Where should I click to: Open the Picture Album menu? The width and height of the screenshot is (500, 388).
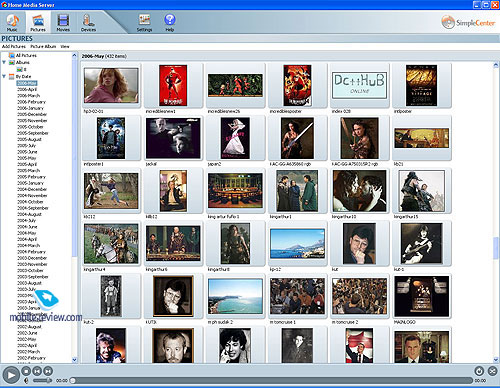coord(43,46)
